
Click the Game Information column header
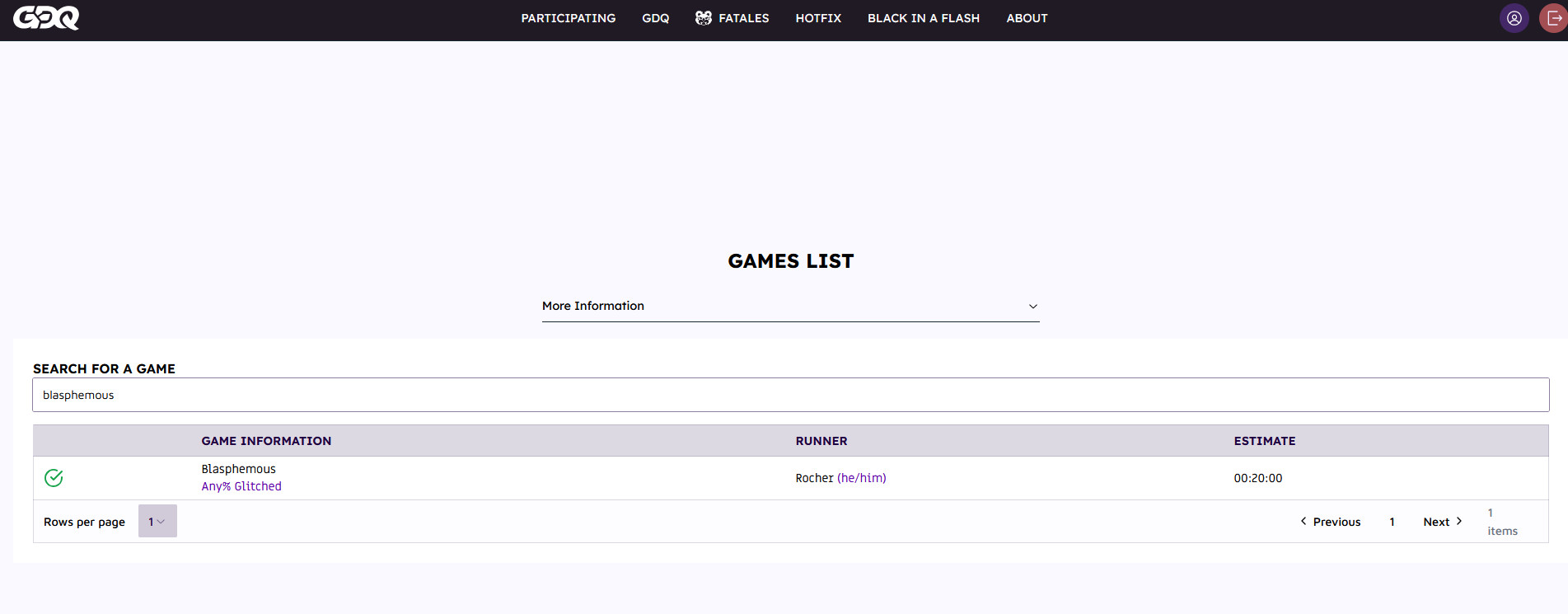click(266, 441)
